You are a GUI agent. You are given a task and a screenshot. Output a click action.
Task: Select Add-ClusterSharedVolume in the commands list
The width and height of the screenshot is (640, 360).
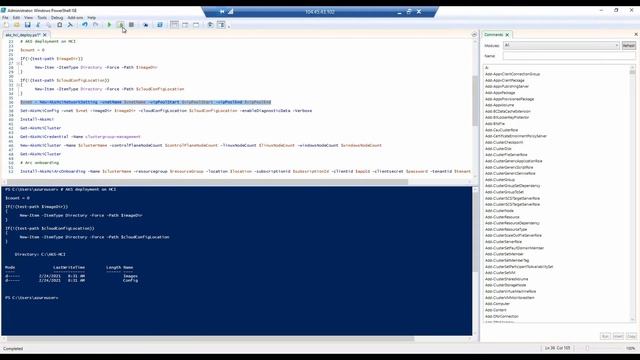click(x=506, y=279)
